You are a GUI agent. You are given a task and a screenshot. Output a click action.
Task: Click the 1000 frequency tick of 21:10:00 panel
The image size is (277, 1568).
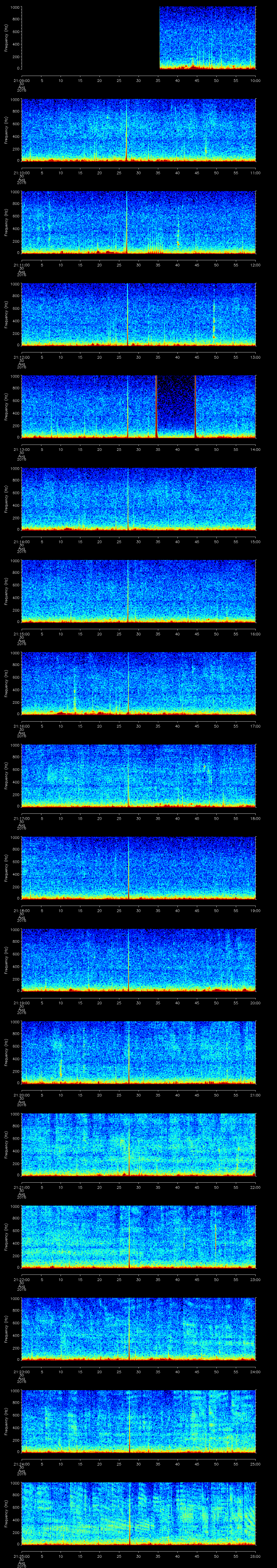point(15,100)
